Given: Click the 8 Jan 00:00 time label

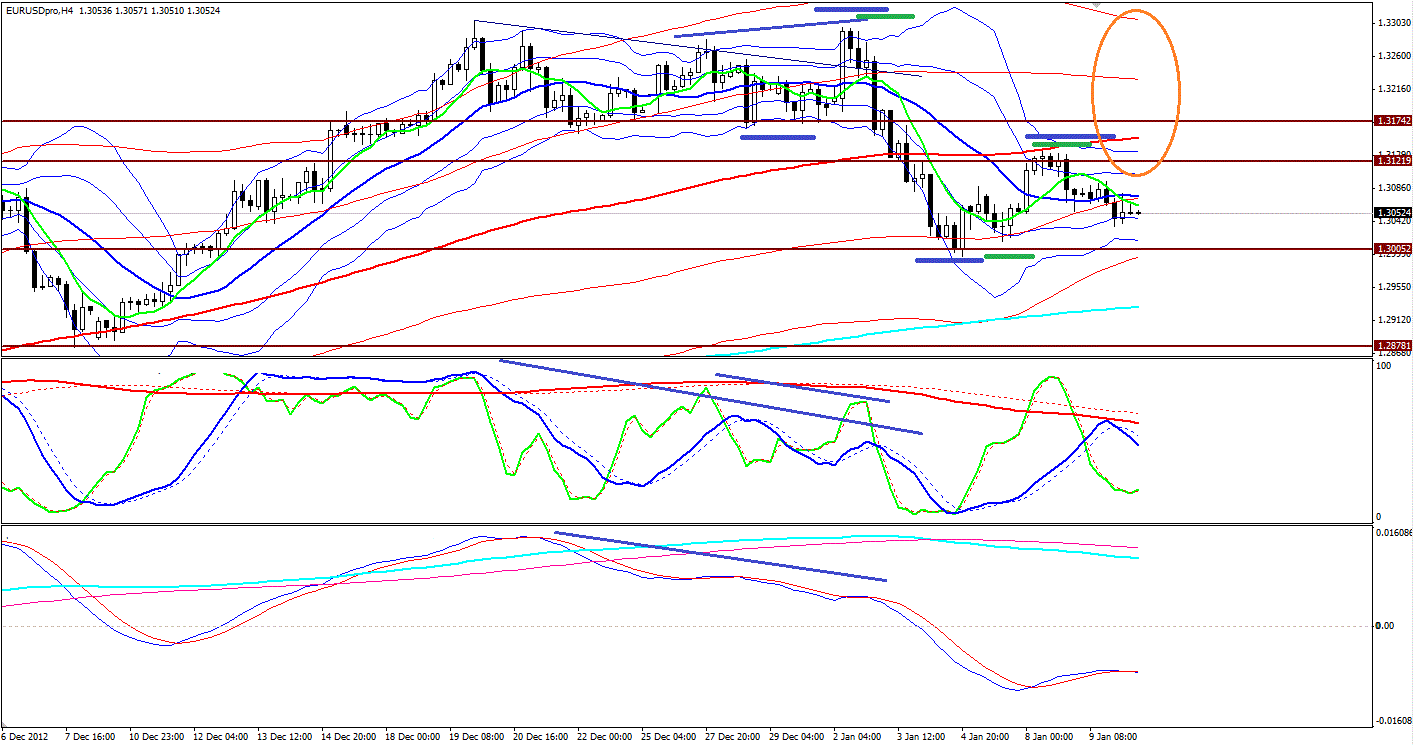Looking at the screenshot, I should coord(1050,736).
